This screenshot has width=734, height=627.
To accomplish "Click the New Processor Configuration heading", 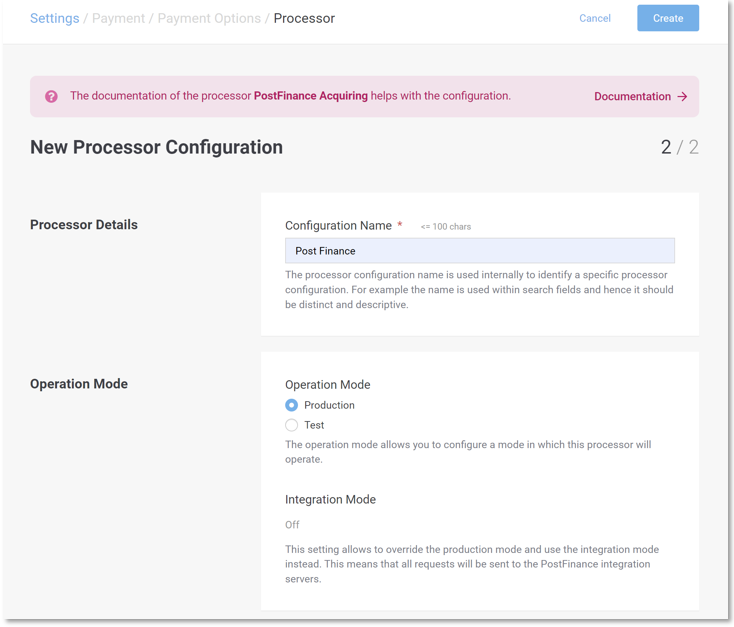I will click(x=156, y=147).
